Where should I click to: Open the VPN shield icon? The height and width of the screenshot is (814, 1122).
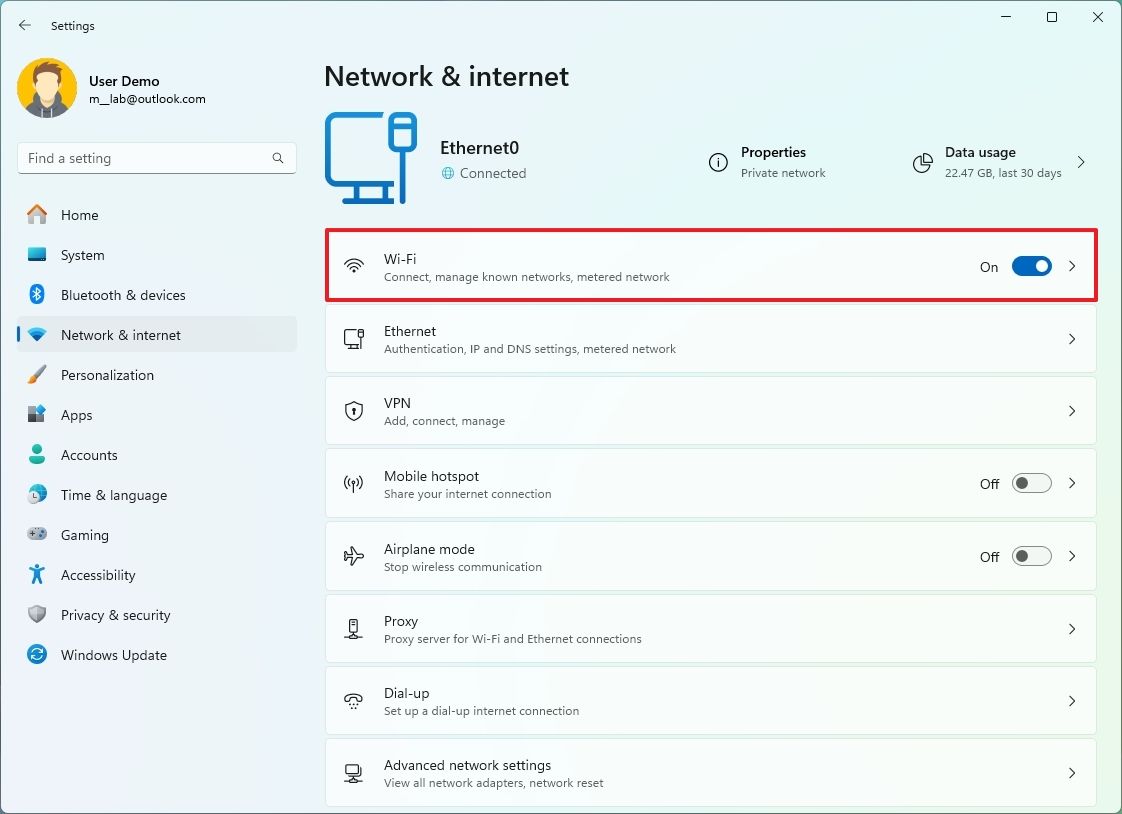[354, 411]
